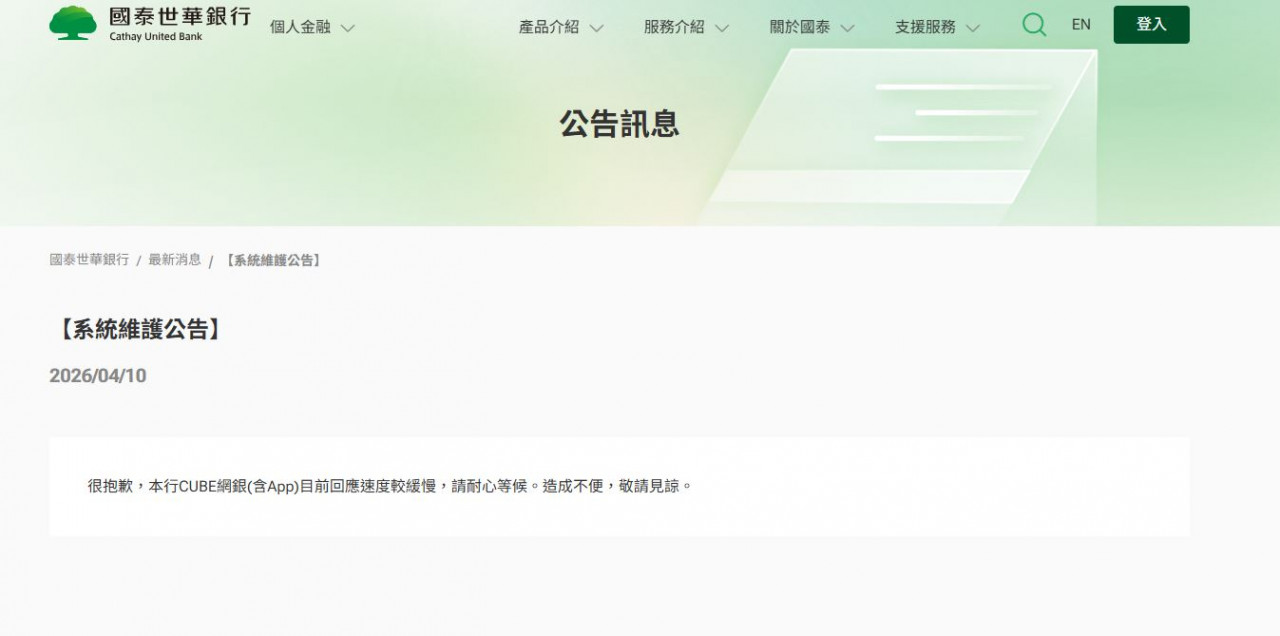1280x636 pixels.
Task: Select the announcement date 2026/04/10
Action: coord(97,376)
